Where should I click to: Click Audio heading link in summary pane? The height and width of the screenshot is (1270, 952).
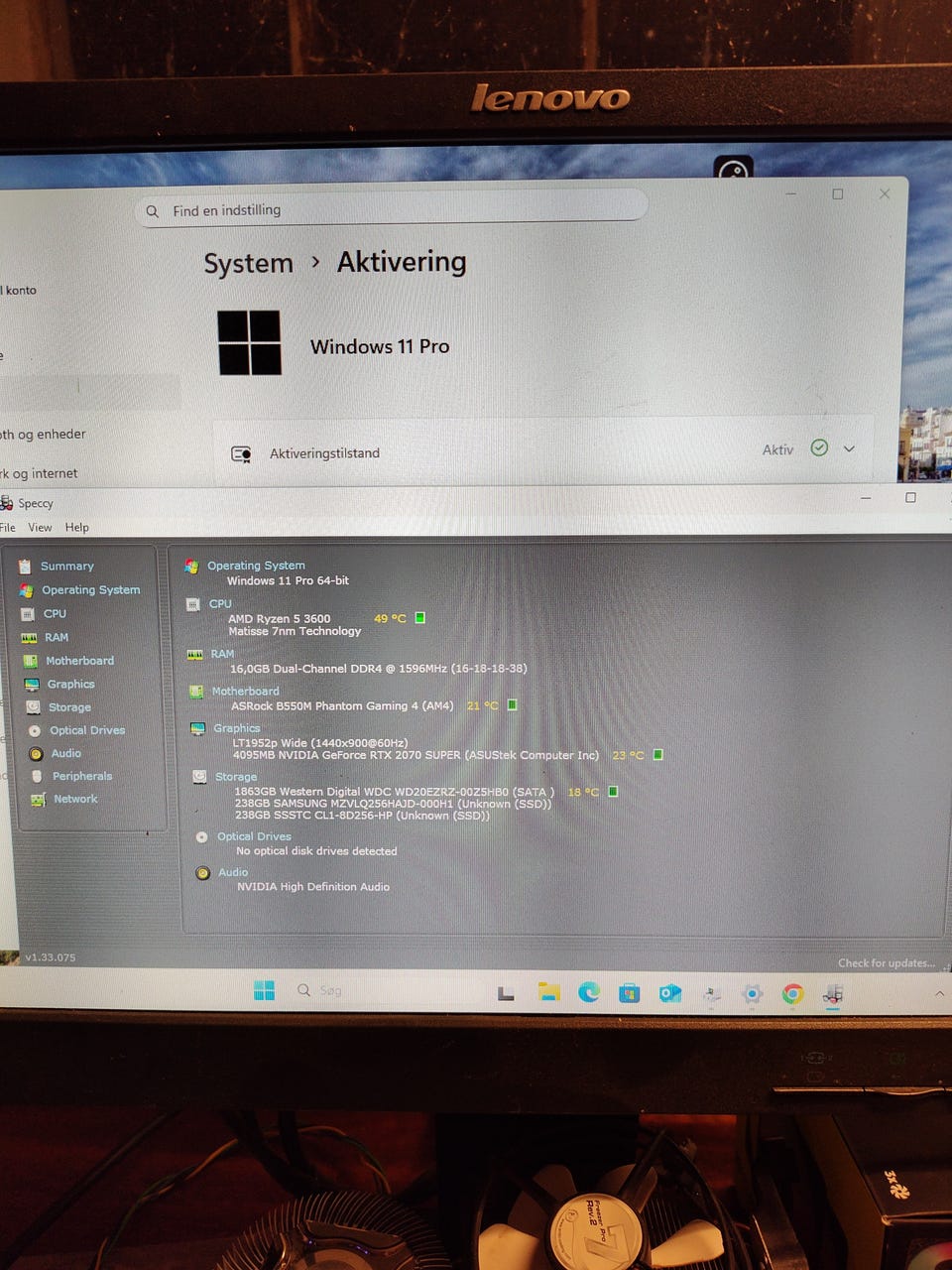pyautogui.click(x=233, y=872)
